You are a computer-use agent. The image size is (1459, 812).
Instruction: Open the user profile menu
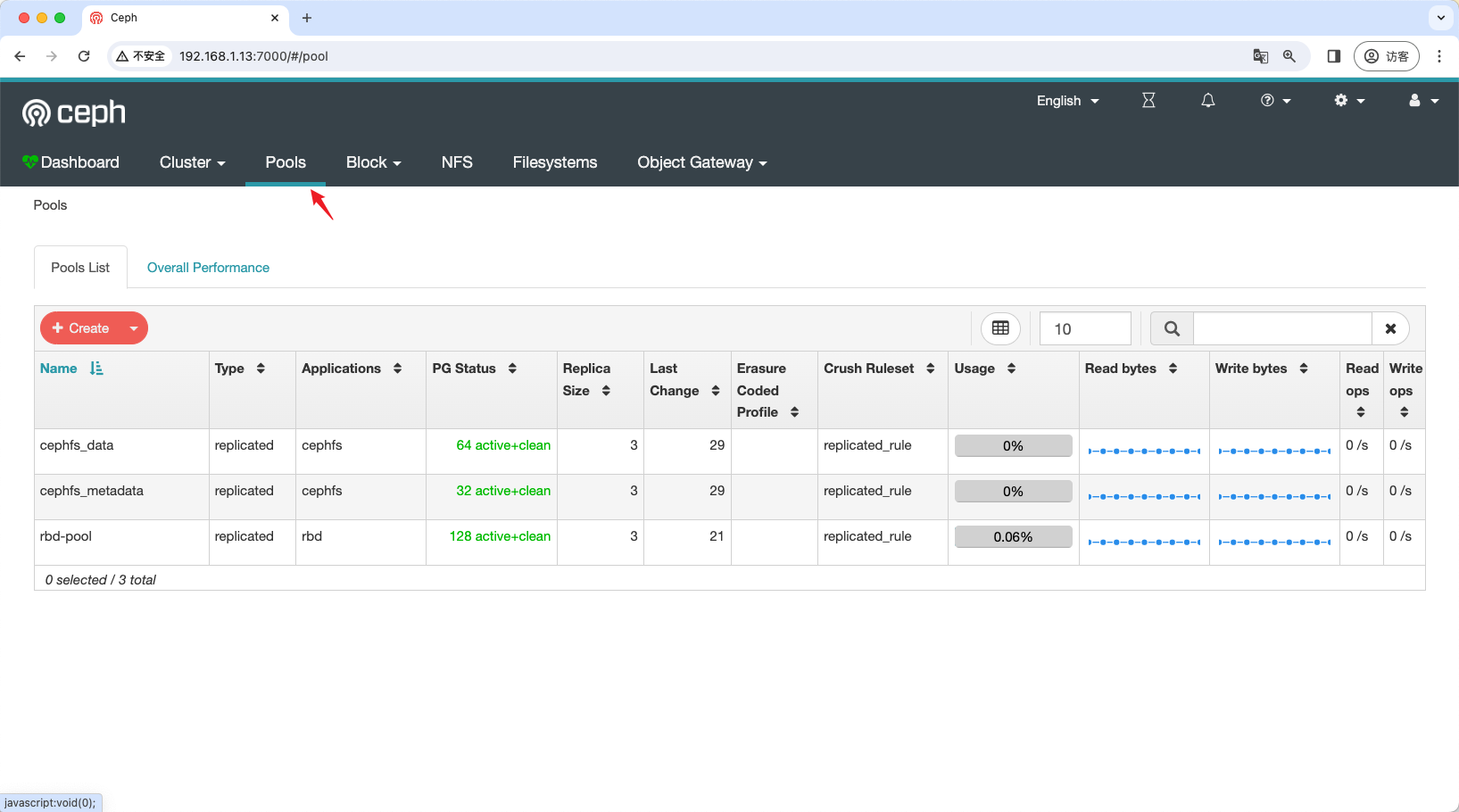pos(1423,101)
